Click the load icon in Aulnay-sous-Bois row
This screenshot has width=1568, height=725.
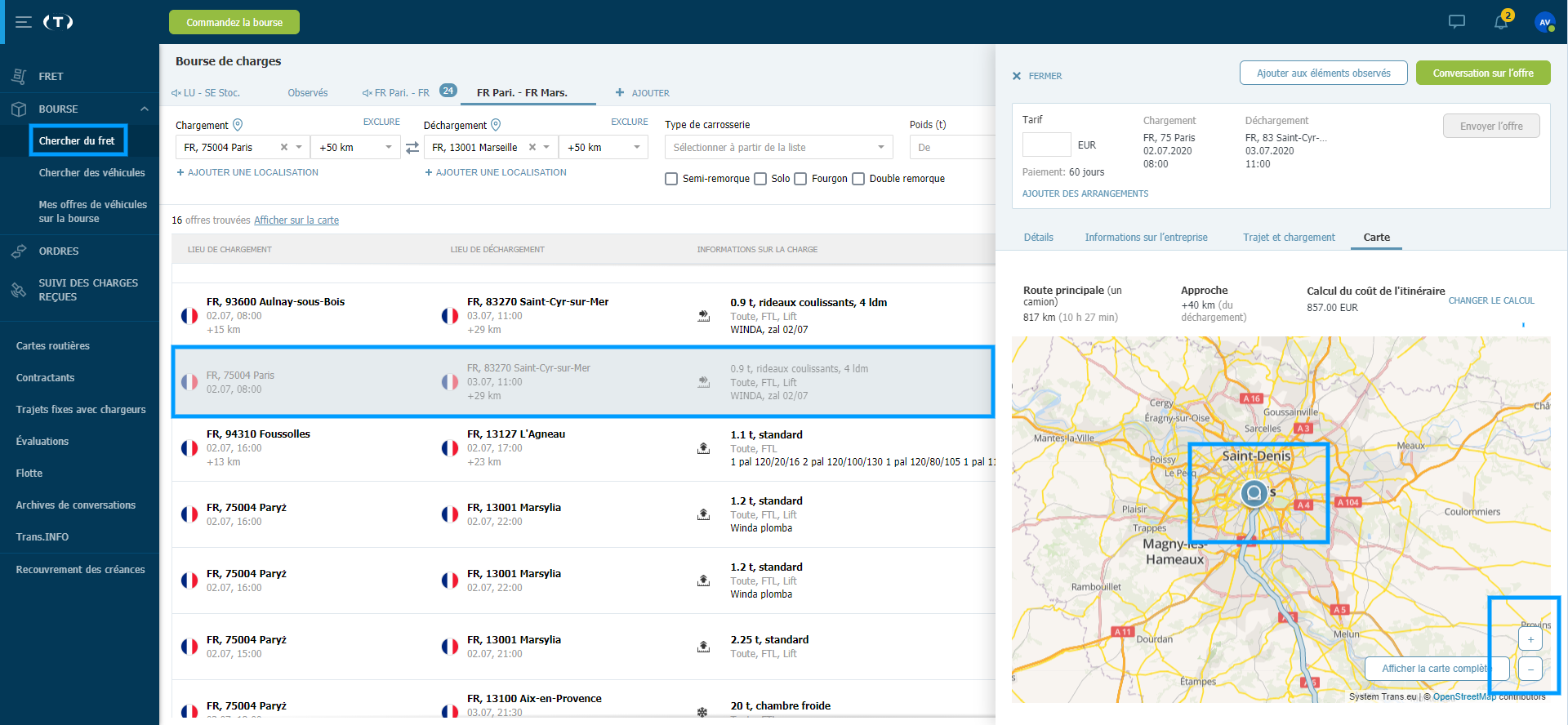coord(703,315)
